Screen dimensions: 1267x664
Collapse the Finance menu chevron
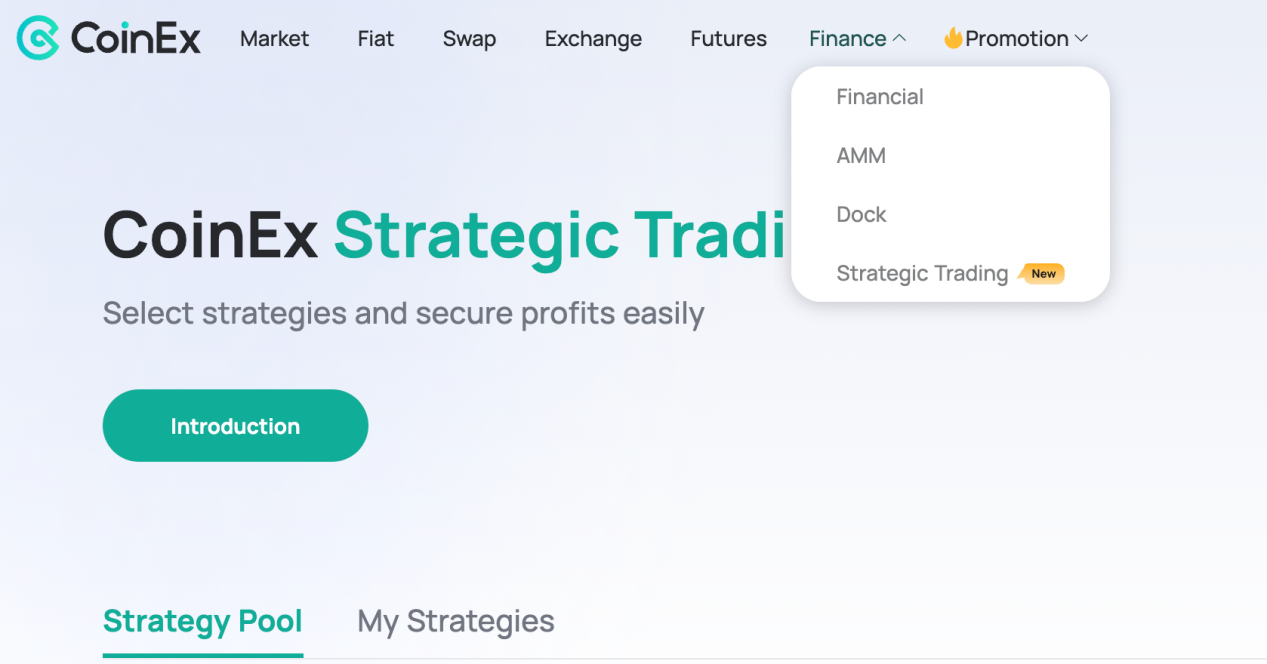pyautogui.click(x=899, y=38)
